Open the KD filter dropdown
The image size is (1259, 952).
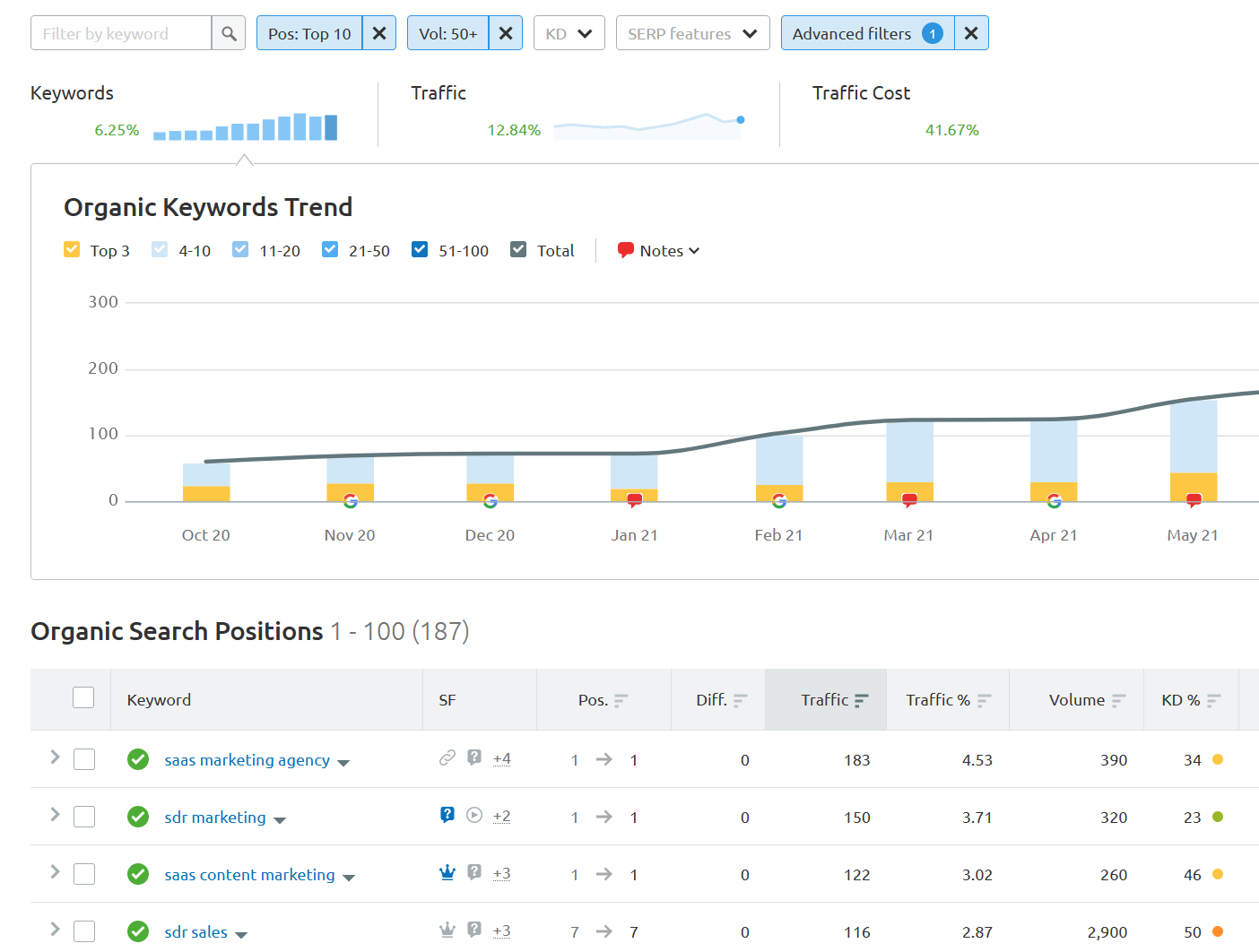click(x=569, y=34)
